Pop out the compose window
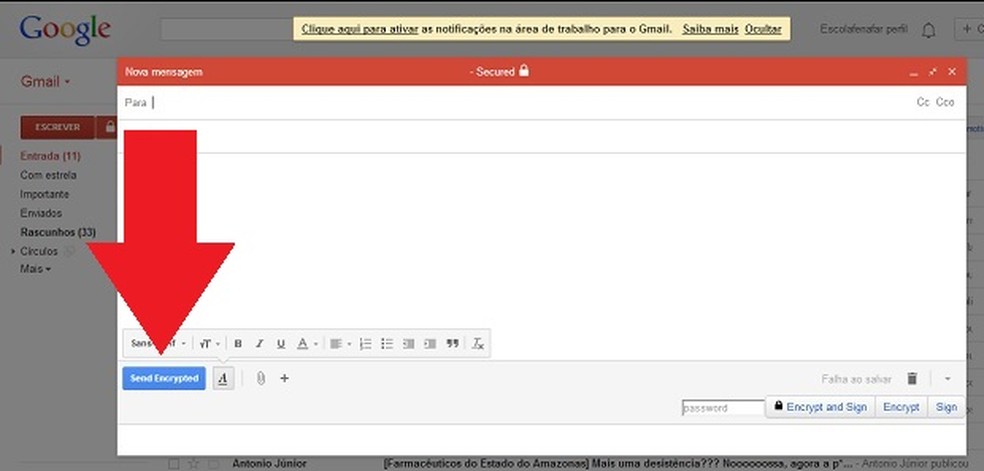The height and width of the screenshot is (471, 984). [x=933, y=72]
